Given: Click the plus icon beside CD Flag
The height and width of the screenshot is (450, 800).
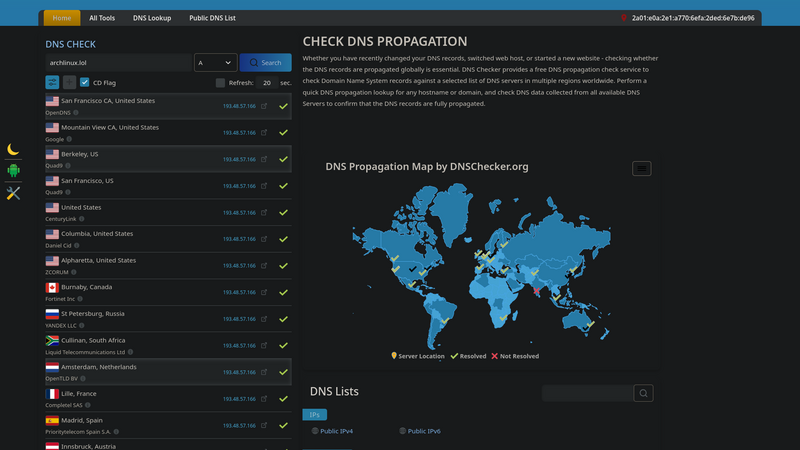Looking at the screenshot, I should pos(69,82).
